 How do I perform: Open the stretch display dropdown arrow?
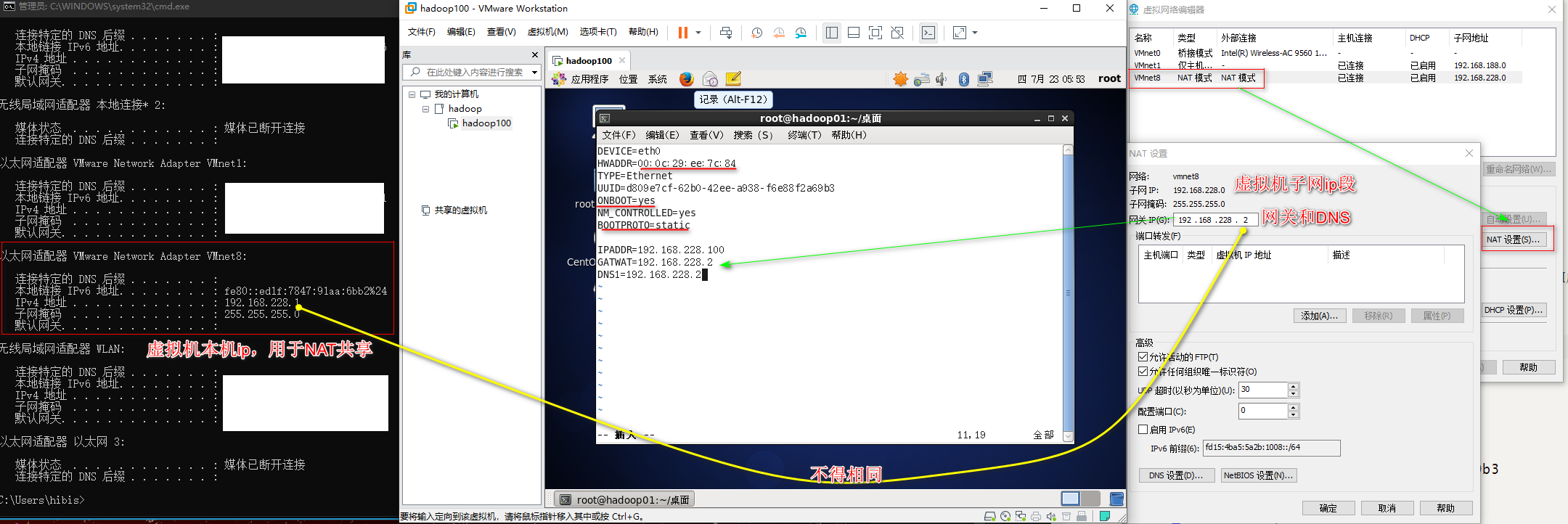click(x=975, y=33)
